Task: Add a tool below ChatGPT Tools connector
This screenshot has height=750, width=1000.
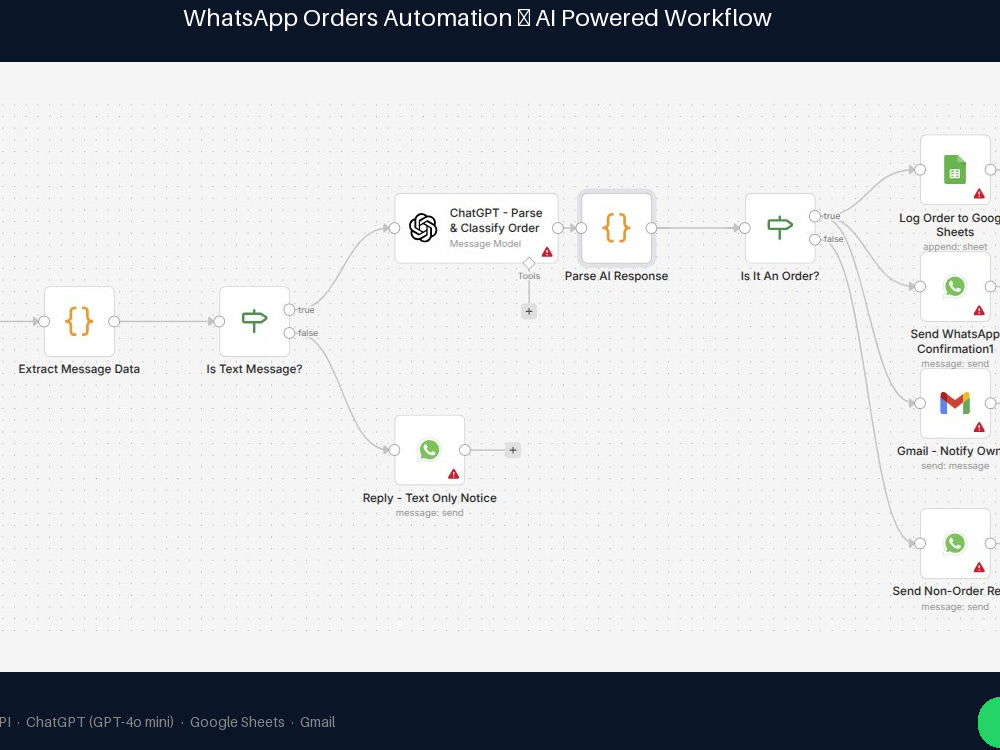Action: pyautogui.click(x=529, y=311)
